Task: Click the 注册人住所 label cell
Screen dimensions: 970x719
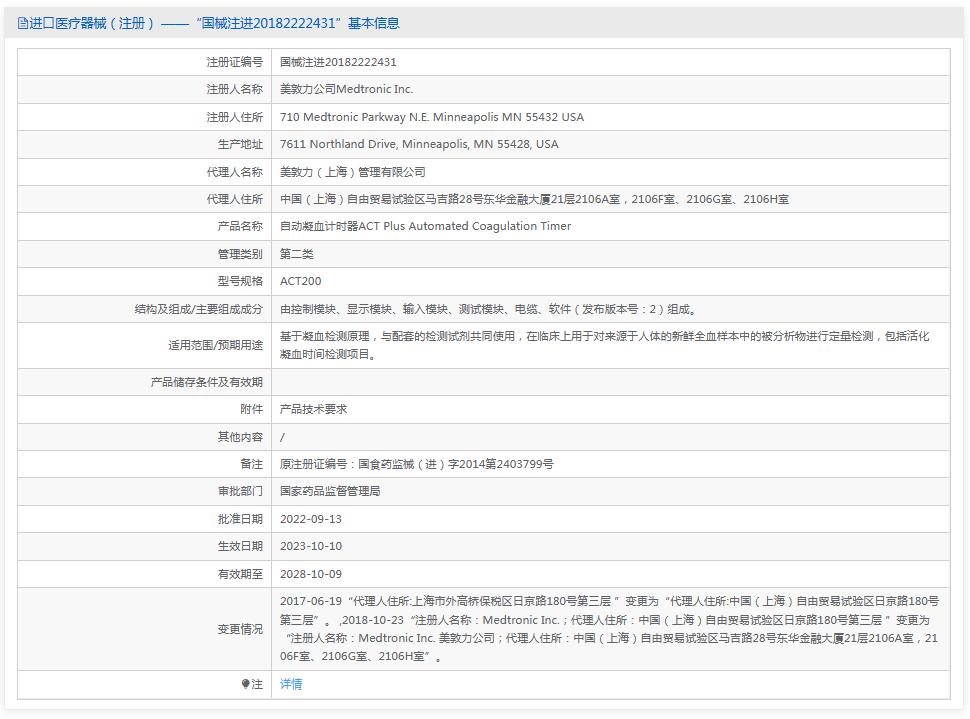Action: (x=144, y=117)
